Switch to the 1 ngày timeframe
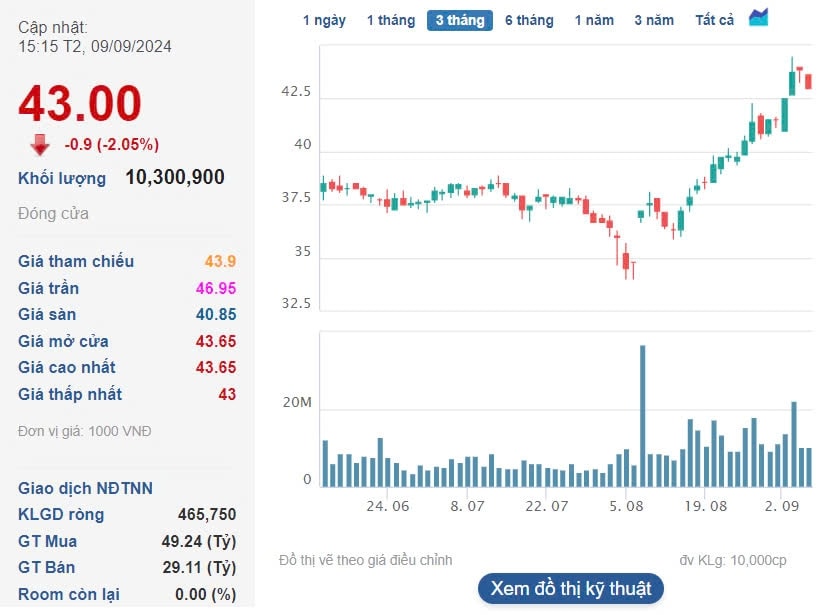833x615 pixels. pos(324,20)
